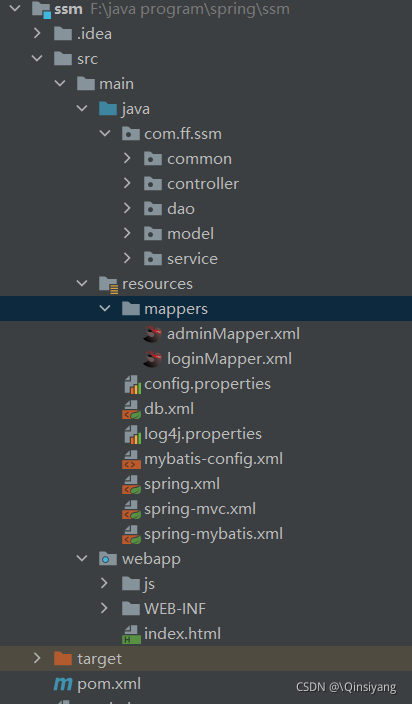Select the db.xml file name
The image size is (412, 704).
point(169,409)
